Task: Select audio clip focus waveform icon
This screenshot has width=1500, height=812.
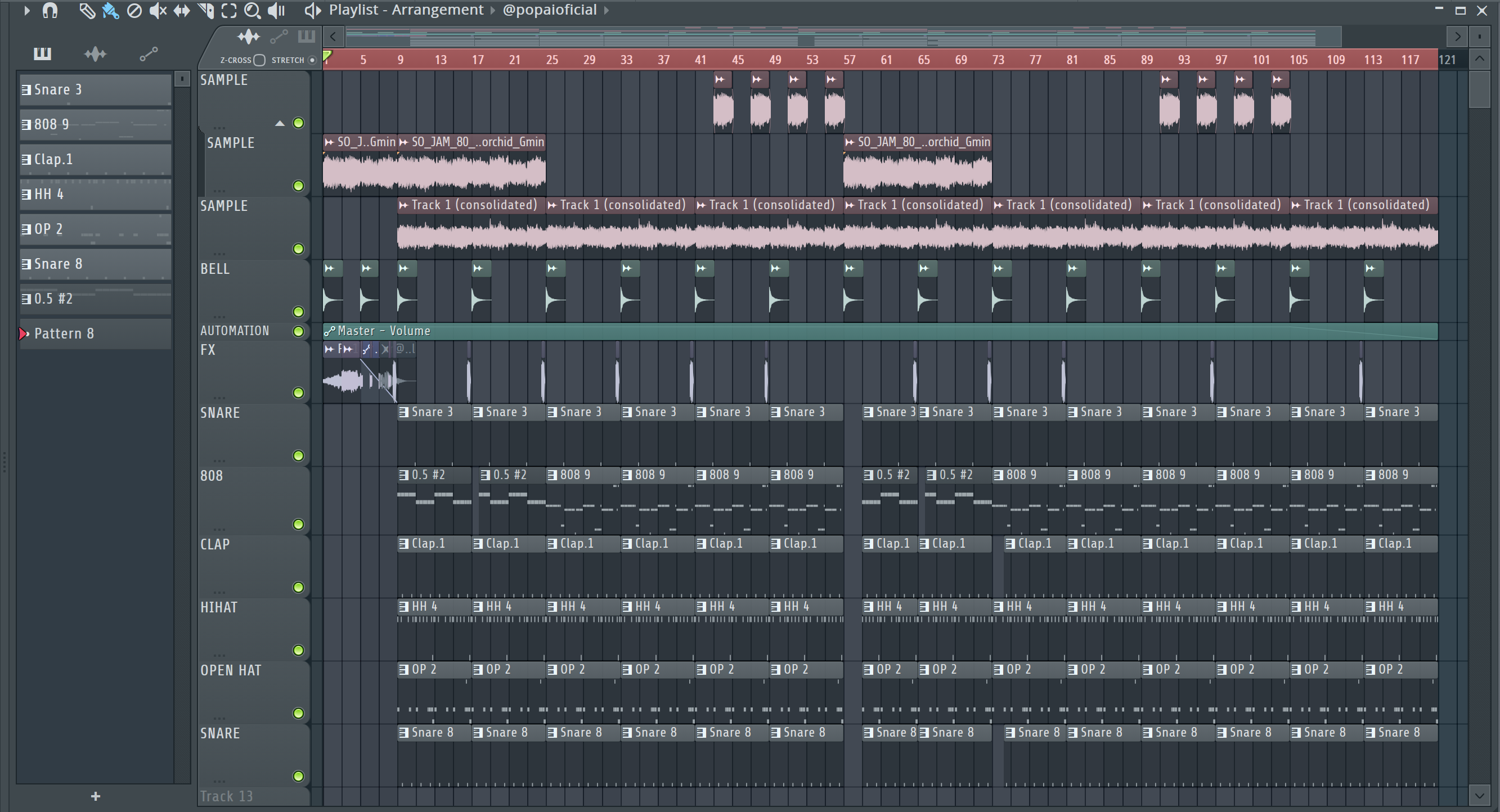Action: point(249,37)
